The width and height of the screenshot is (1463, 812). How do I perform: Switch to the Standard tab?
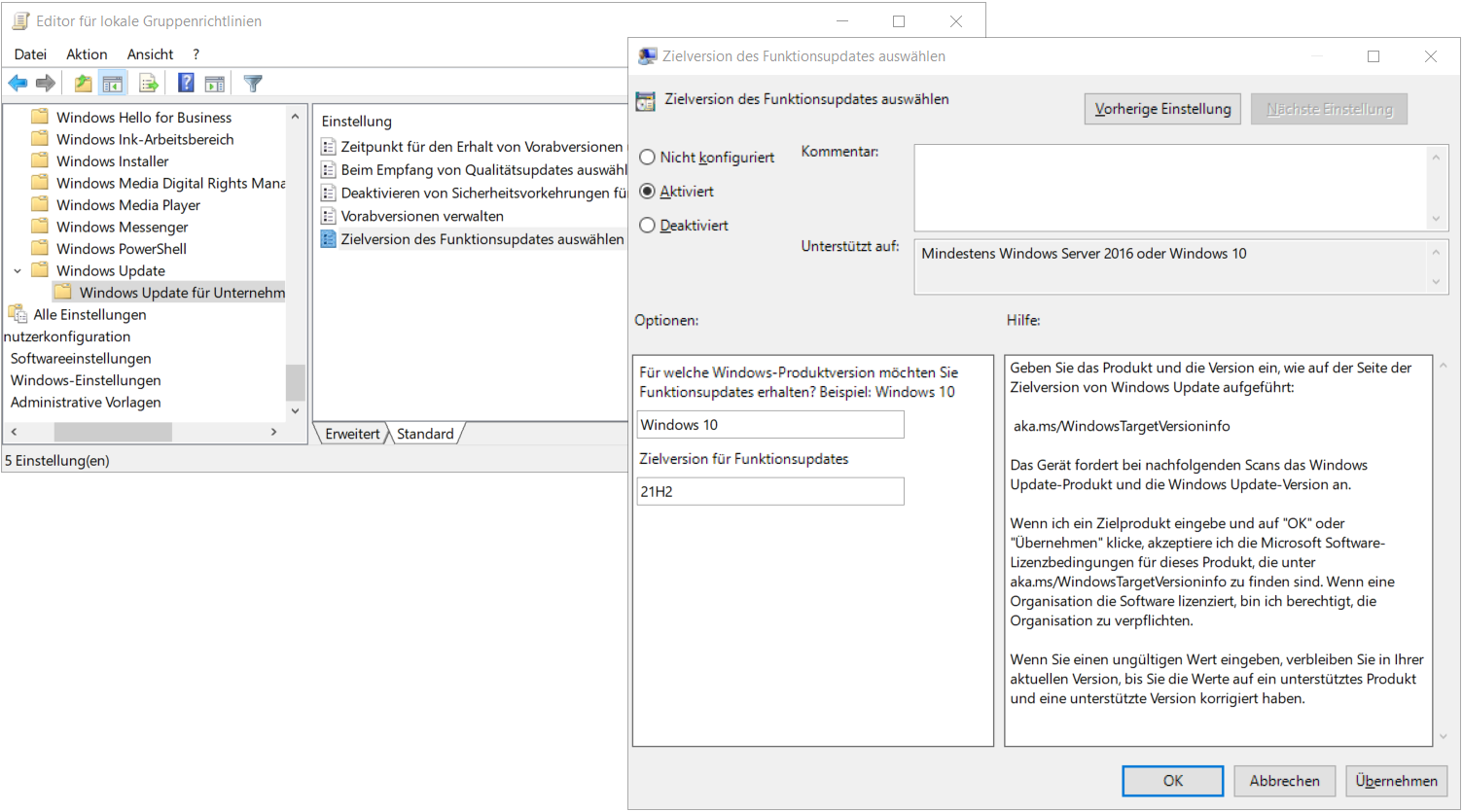(x=425, y=434)
